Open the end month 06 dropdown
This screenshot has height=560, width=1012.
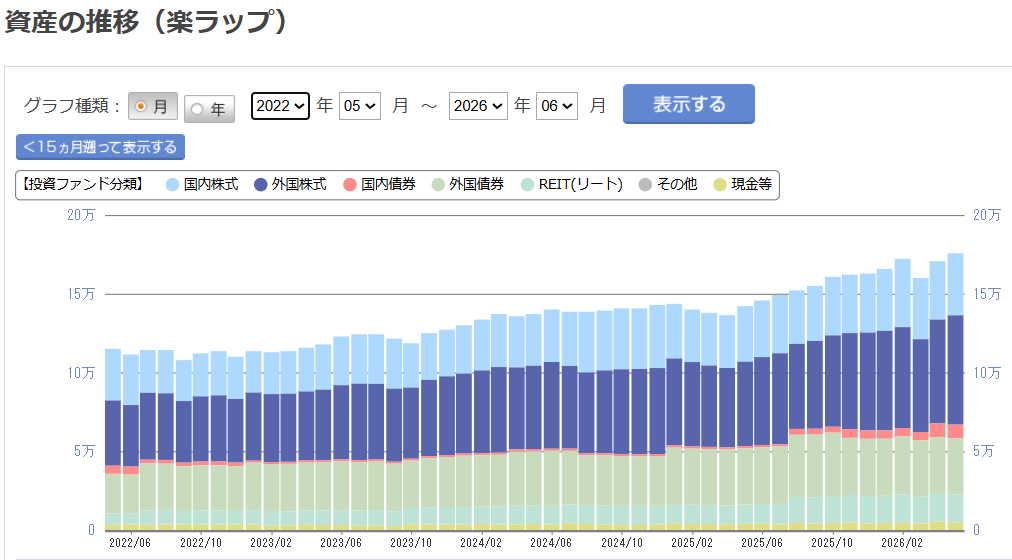click(557, 106)
